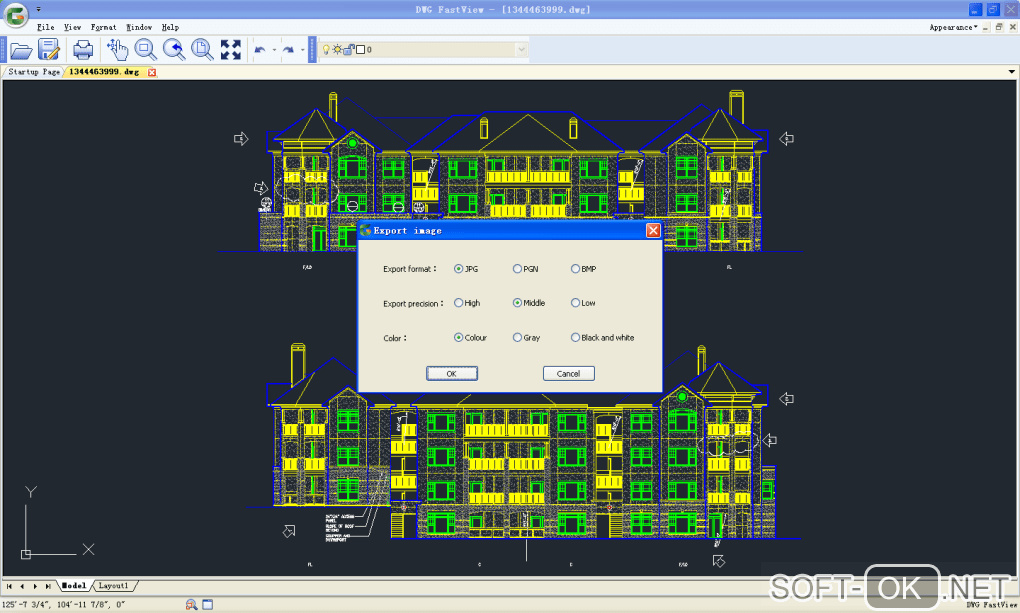The image size is (1020, 613).
Task: Click the UCS origin square in drawing area
Action: point(26,554)
